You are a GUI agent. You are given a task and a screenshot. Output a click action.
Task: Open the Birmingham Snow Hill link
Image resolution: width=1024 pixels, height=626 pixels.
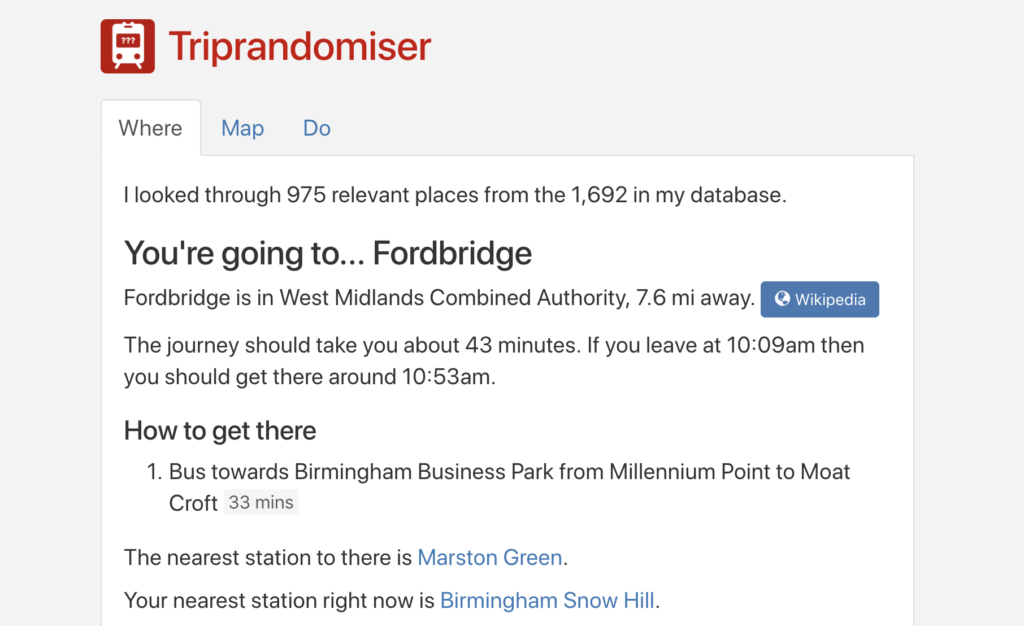pos(547,600)
